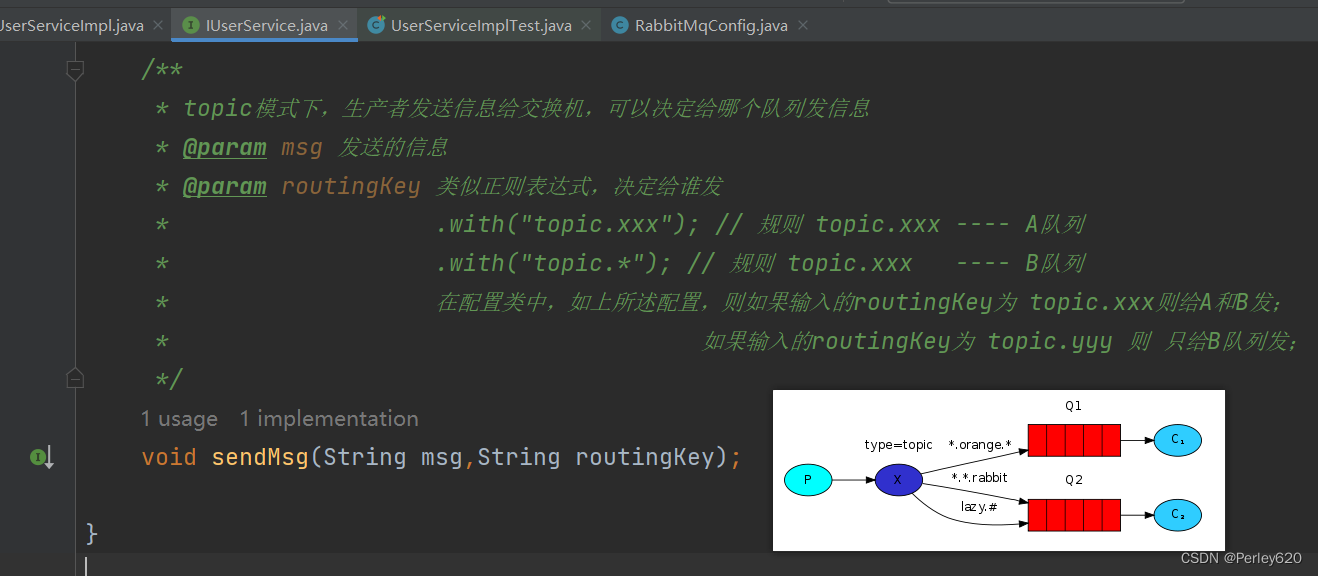Switch to the IUserService.java tab
Screen dimensions: 1318x576
click(266, 25)
